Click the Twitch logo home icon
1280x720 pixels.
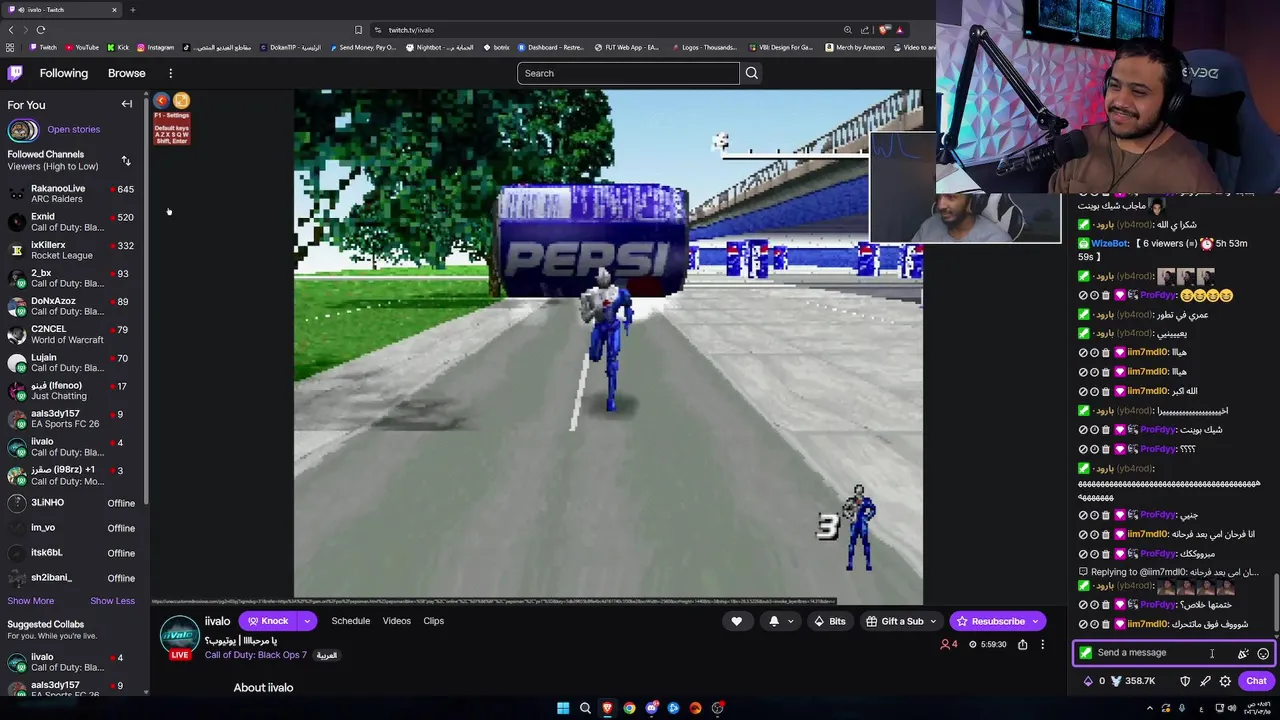coord(15,73)
